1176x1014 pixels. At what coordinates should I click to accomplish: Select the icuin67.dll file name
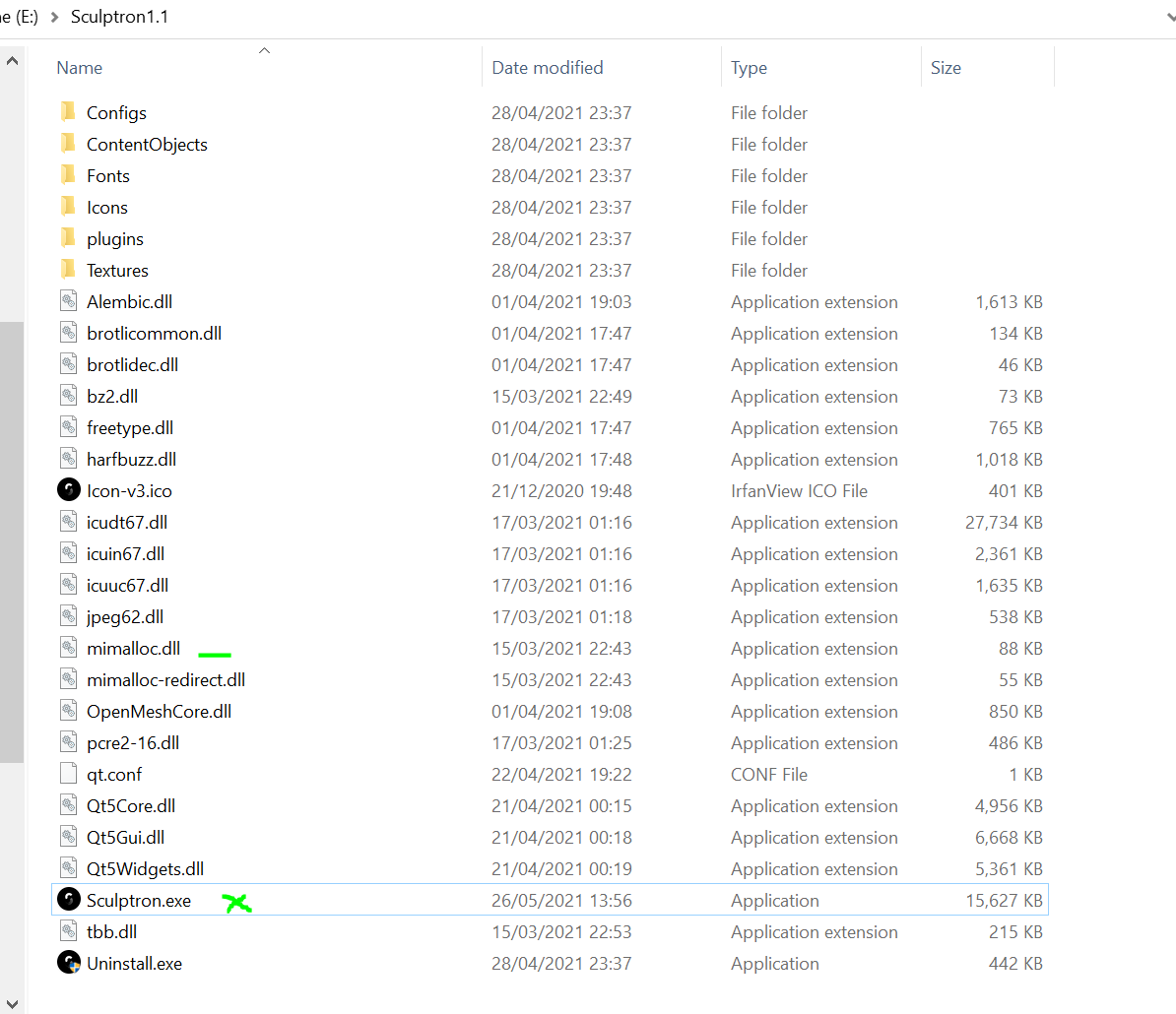click(x=125, y=554)
